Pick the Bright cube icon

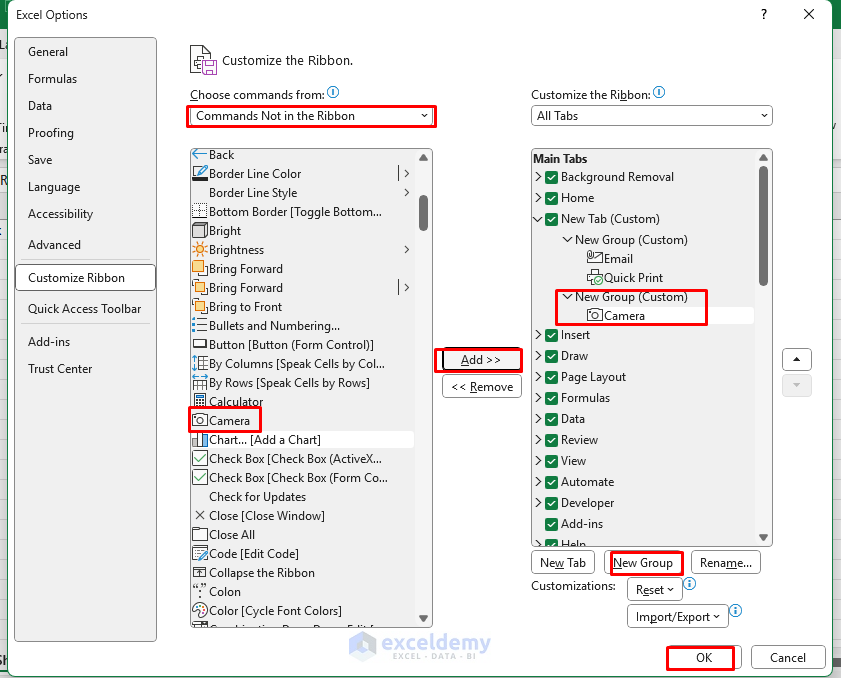[200, 231]
